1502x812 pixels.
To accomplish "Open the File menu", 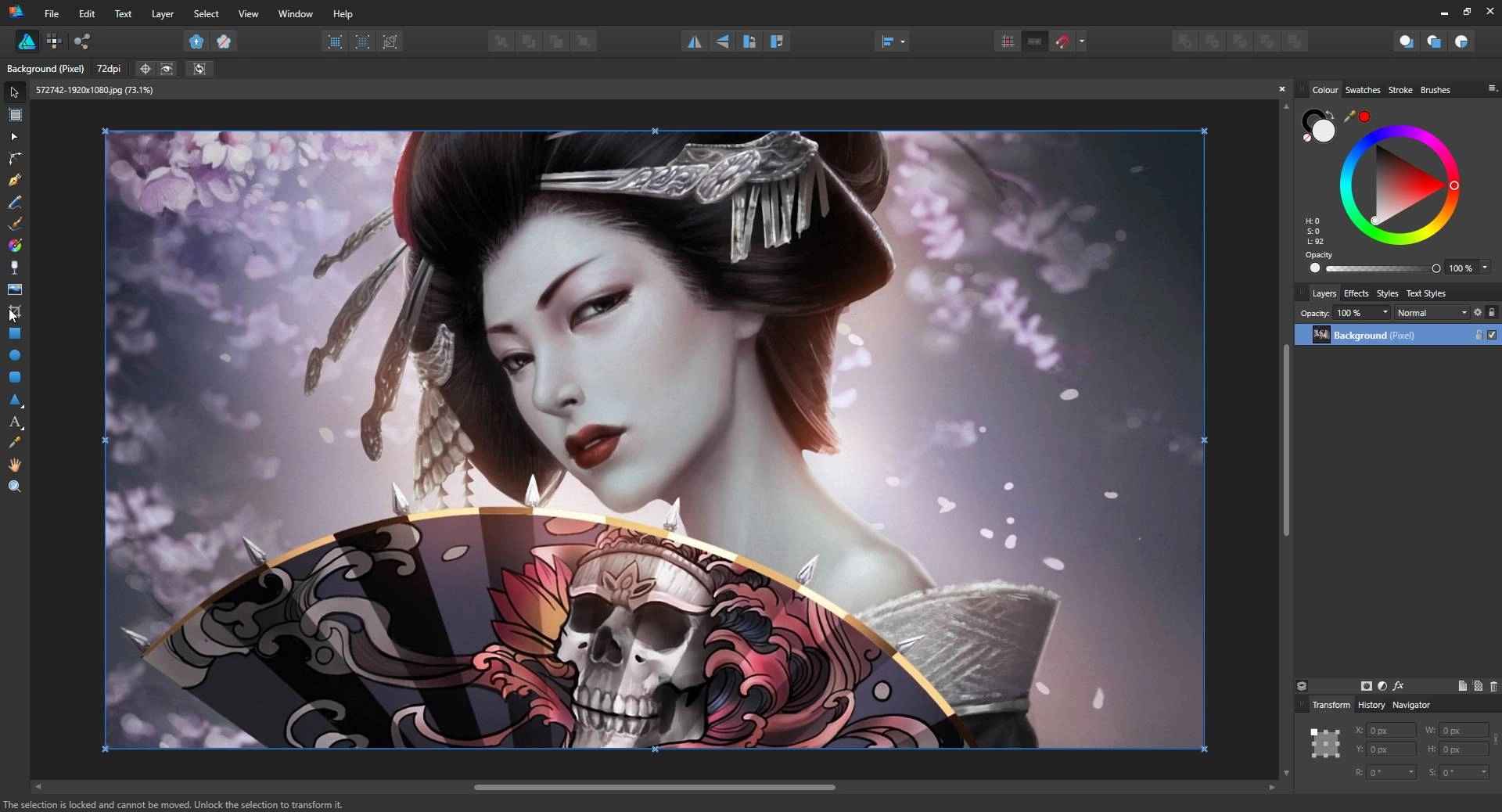I will pyautogui.click(x=52, y=13).
